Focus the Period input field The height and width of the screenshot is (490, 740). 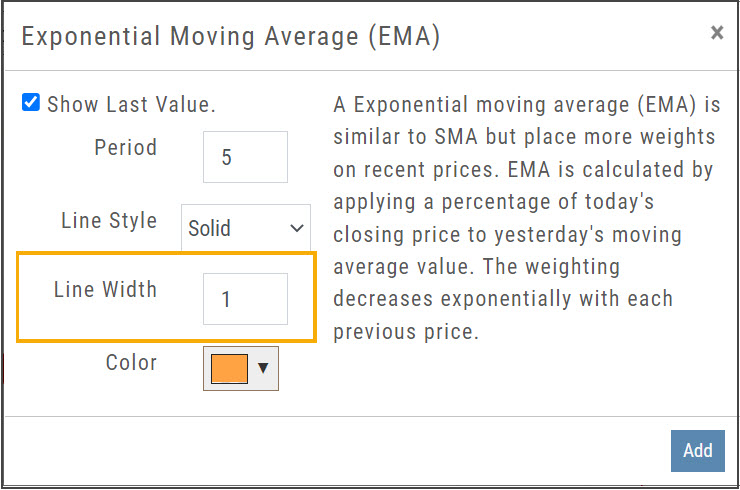(x=245, y=157)
